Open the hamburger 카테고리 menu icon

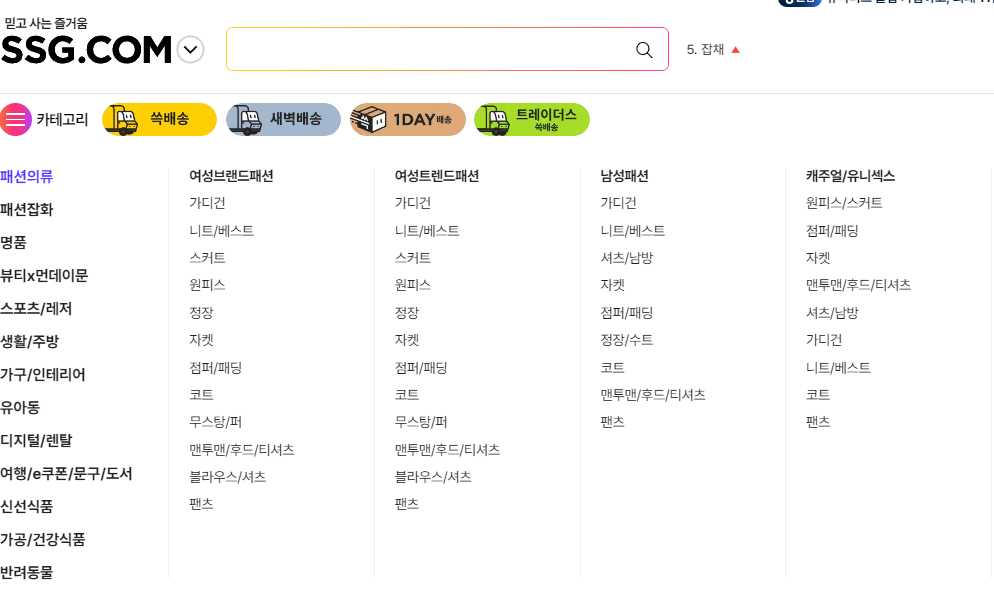[x=16, y=119]
